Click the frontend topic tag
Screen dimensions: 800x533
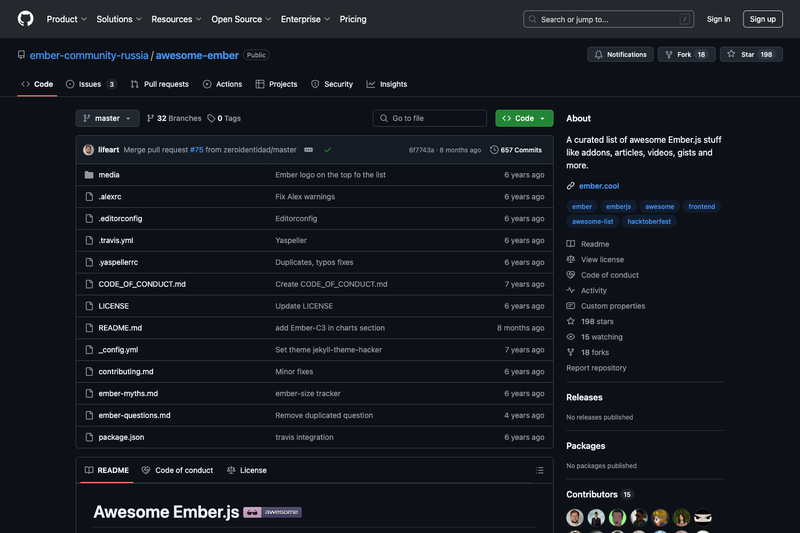[x=702, y=207]
